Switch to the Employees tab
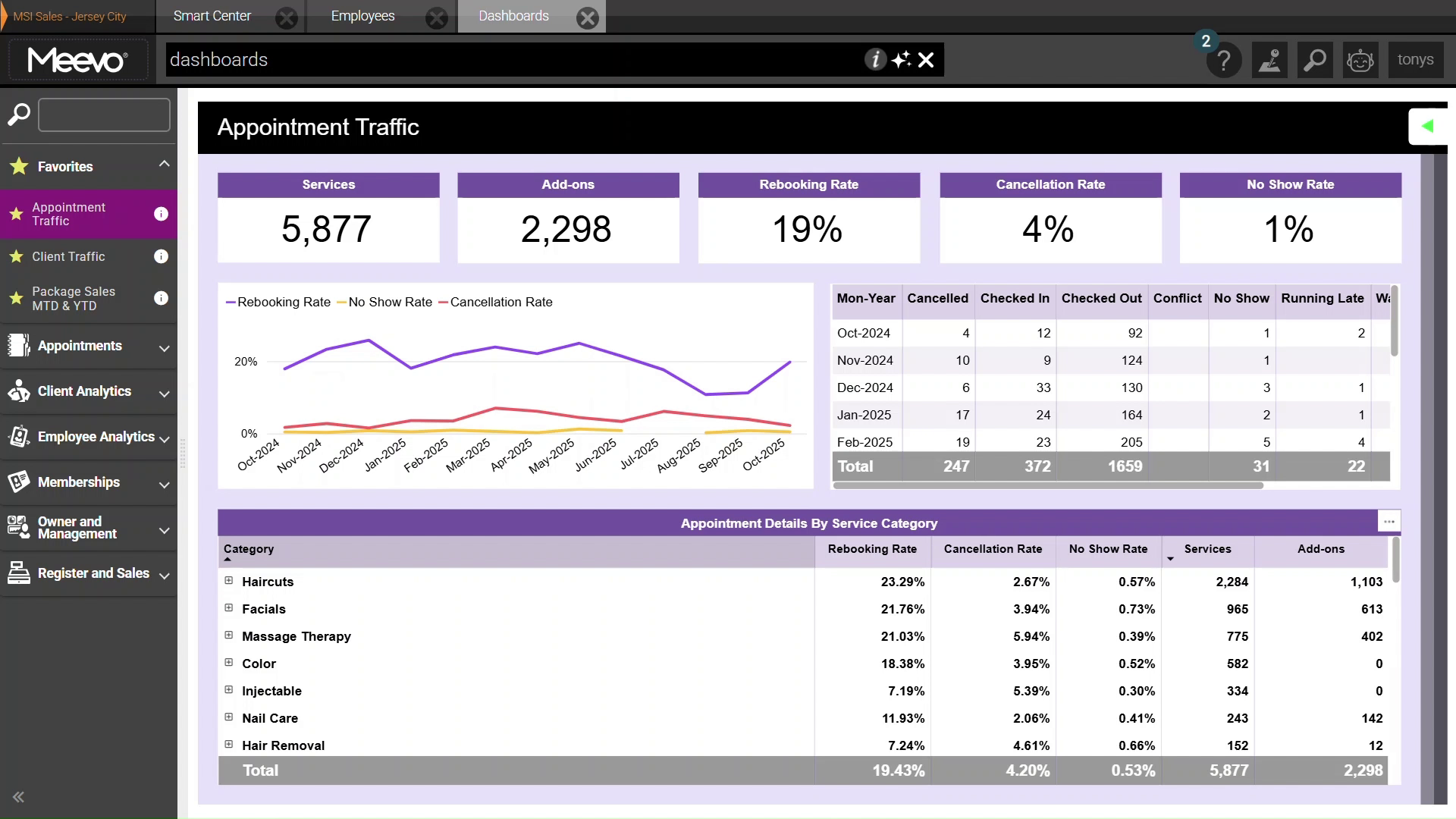1456x819 pixels. [363, 15]
